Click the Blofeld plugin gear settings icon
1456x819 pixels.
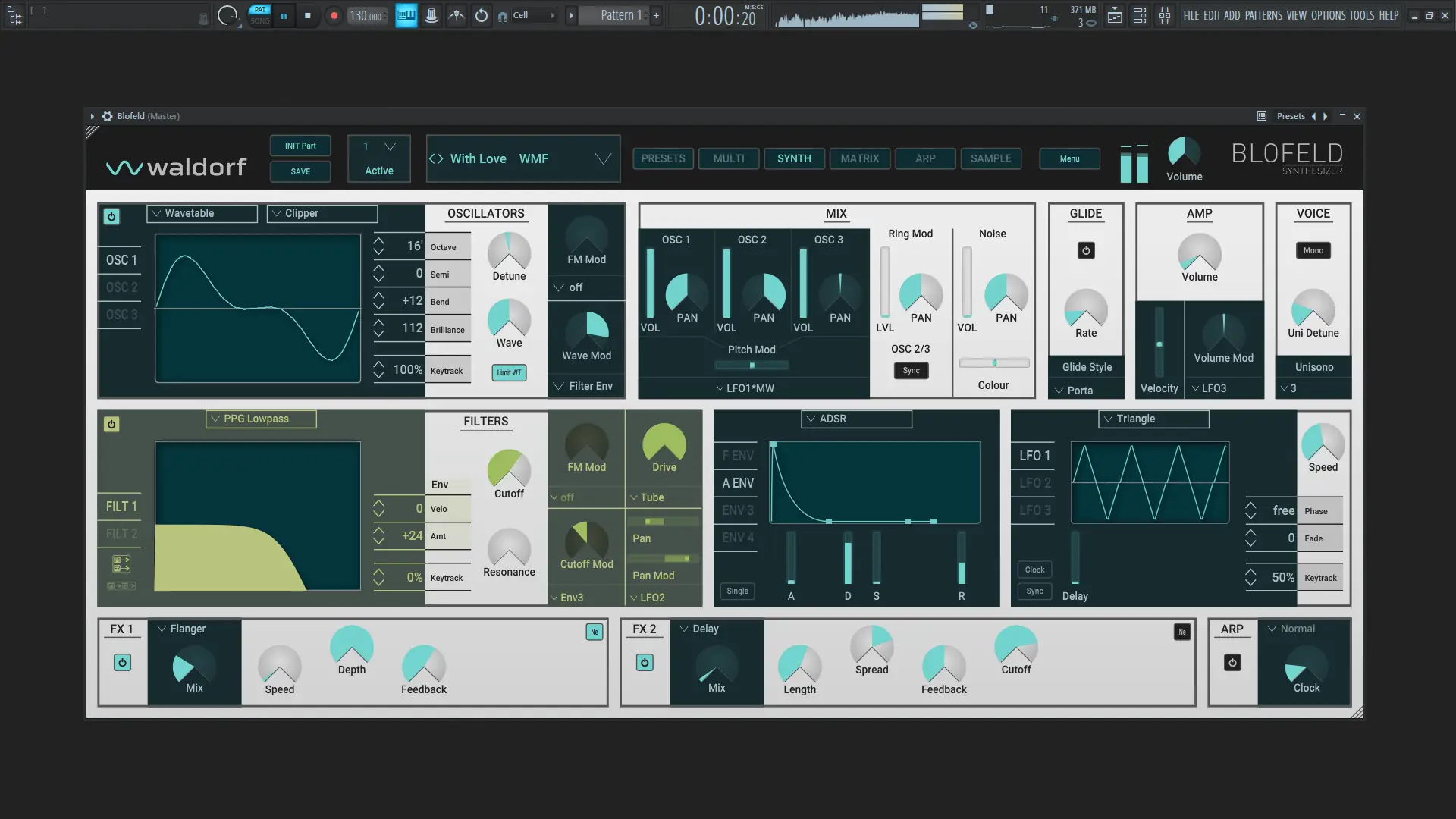[108, 116]
